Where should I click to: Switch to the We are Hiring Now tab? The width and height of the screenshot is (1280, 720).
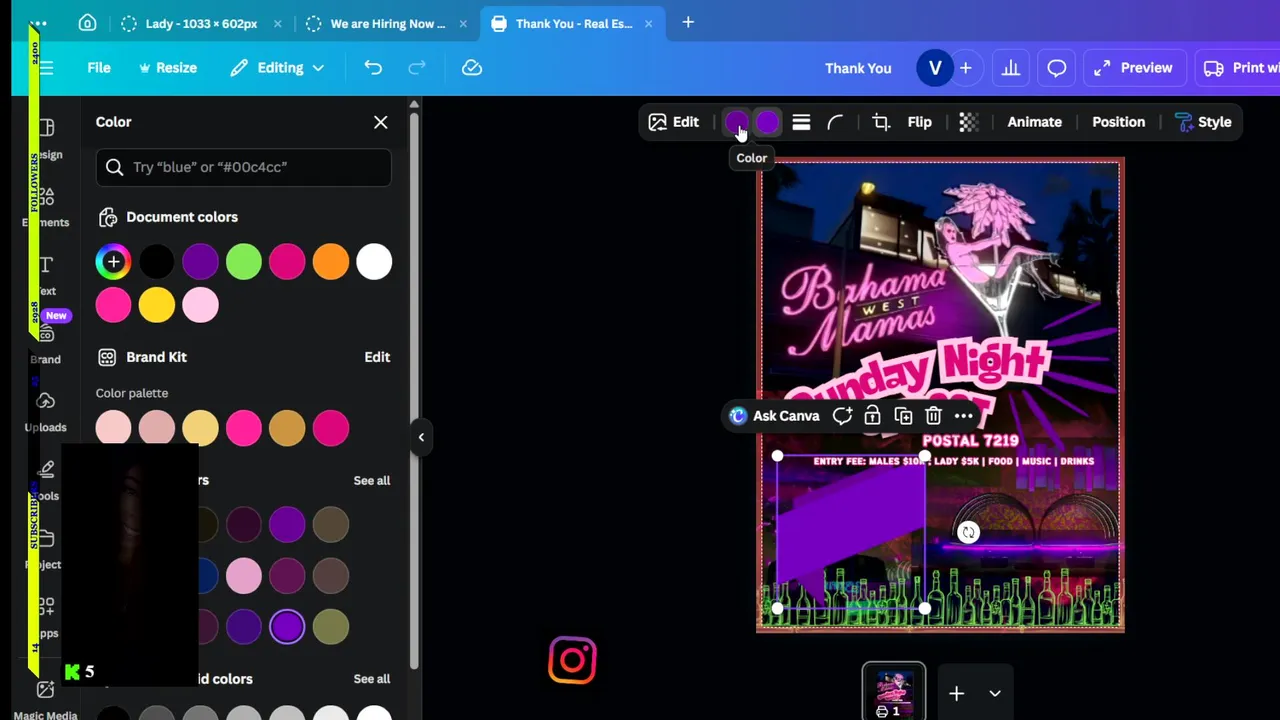[388, 23]
